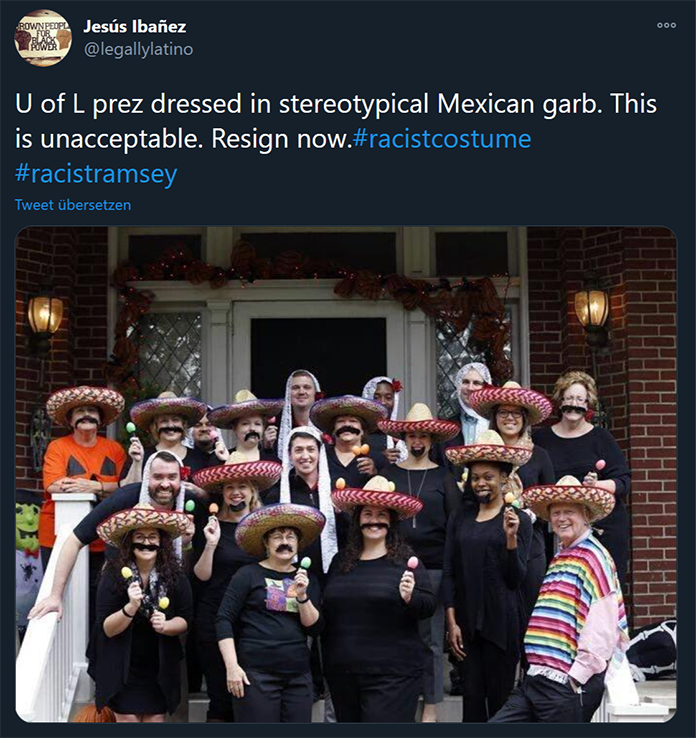Follow the #racistcostume hashtag

[x=442, y=139]
